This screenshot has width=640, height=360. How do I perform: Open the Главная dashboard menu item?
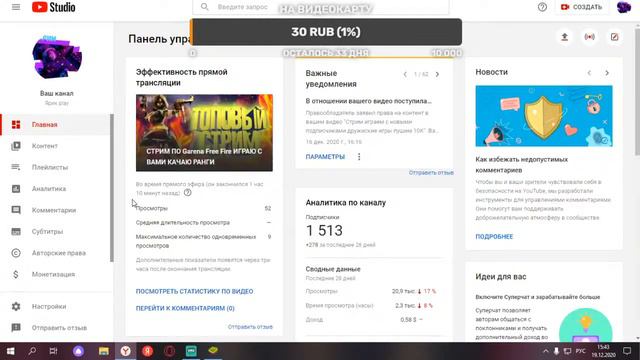pos(55,124)
